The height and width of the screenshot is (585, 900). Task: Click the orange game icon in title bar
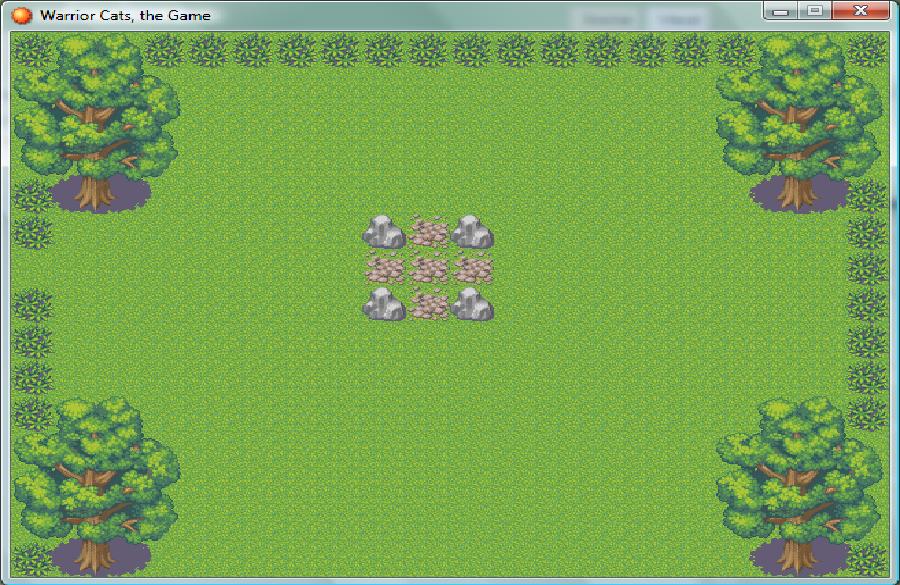[22, 16]
